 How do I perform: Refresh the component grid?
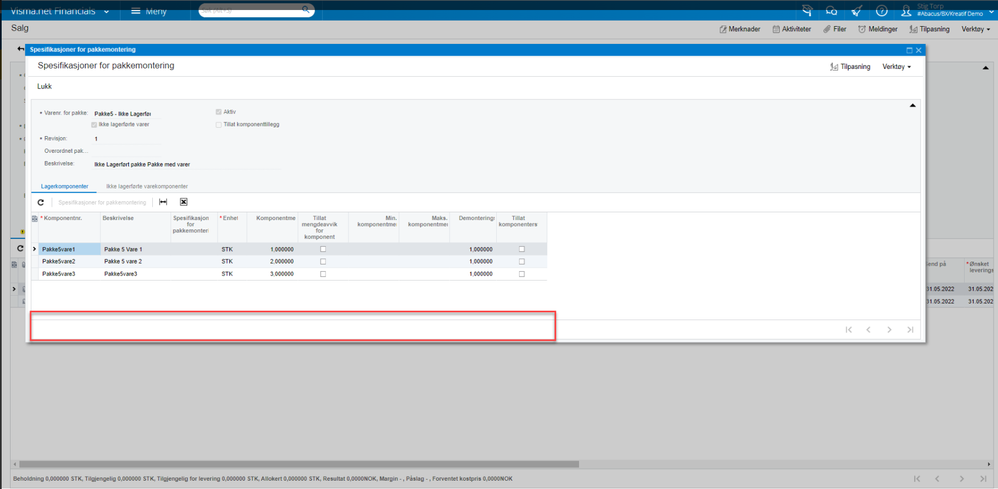pos(41,202)
